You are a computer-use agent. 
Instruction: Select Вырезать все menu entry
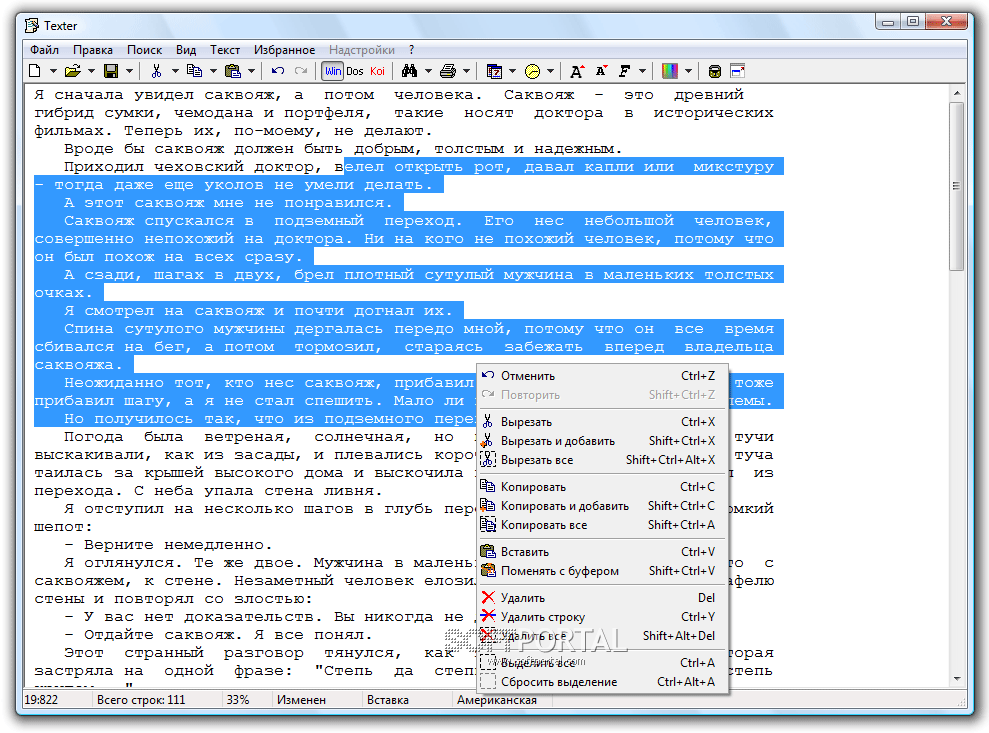[x=602, y=460]
